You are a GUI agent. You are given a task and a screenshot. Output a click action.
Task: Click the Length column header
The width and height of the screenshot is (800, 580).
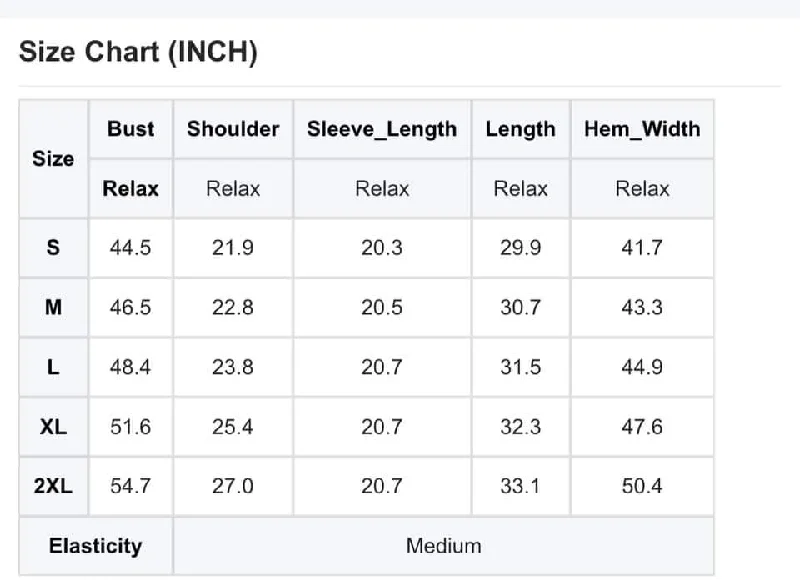coord(520,130)
